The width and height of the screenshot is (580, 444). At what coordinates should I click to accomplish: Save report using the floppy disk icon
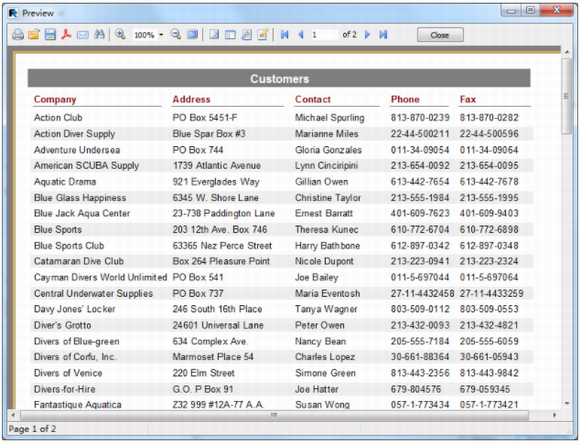(50, 35)
